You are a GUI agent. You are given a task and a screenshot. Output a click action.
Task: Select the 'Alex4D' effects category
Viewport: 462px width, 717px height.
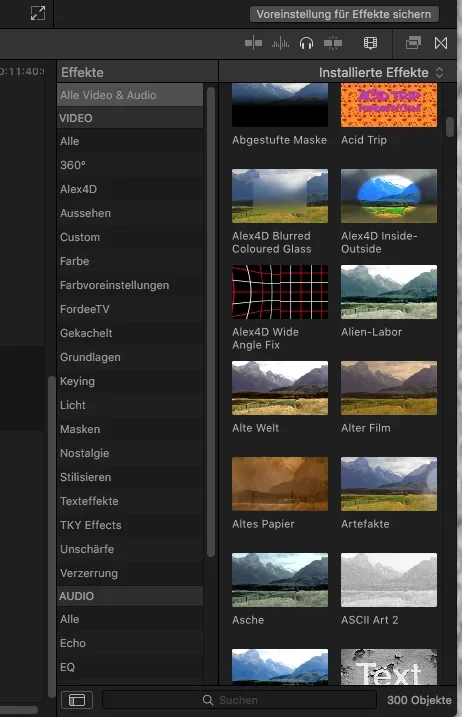[x=130, y=189]
